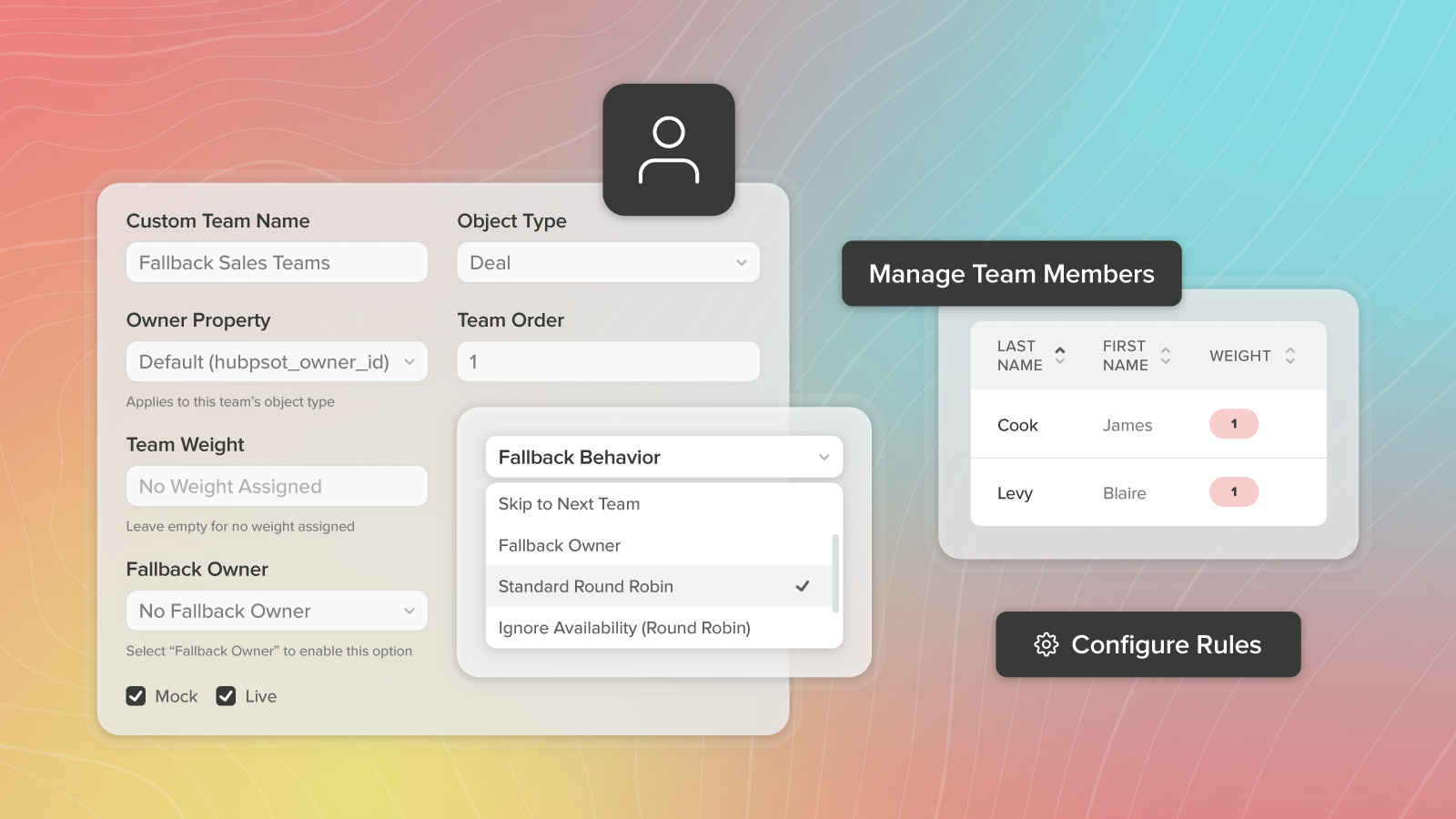Collapse the Fallback Behavior dropdown
The height and width of the screenshot is (819, 1456).
point(664,457)
